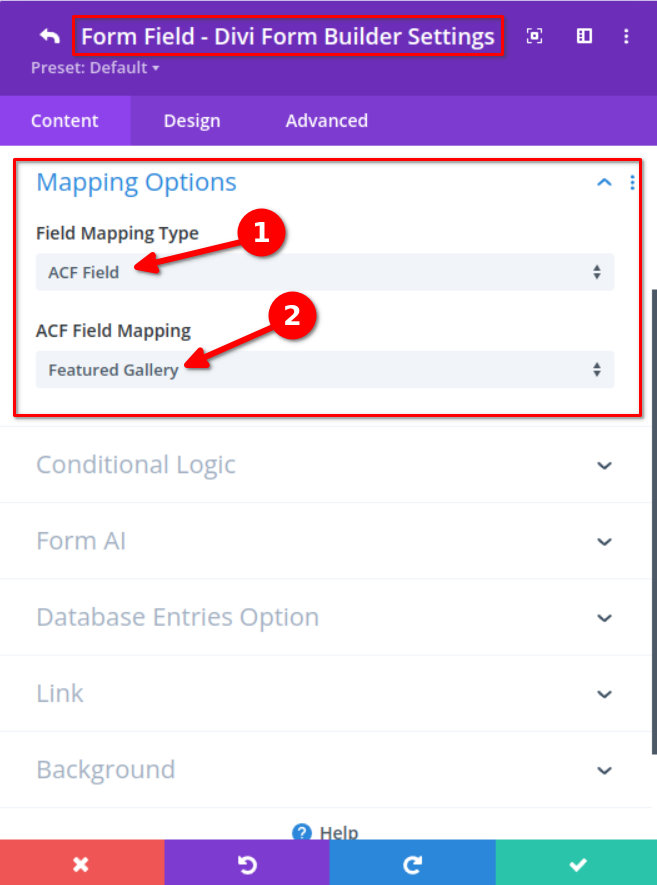Image resolution: width=657 pixels, height=885 pixels.
Task: Click the Help question mark icon
Action: tap(303, 833)
